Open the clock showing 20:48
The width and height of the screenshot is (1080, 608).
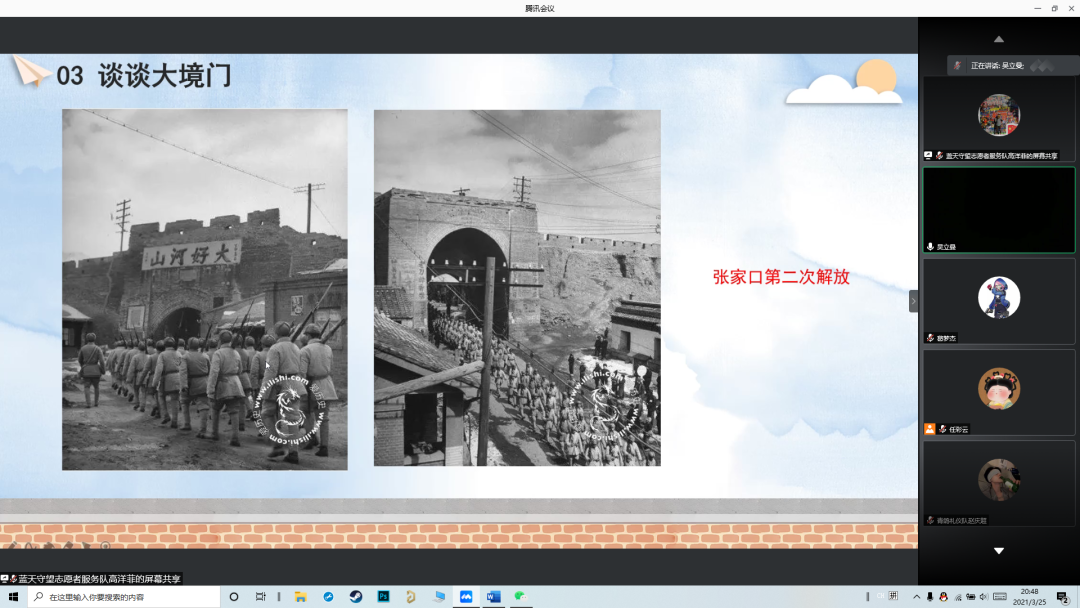click(x=1029, y=597)
